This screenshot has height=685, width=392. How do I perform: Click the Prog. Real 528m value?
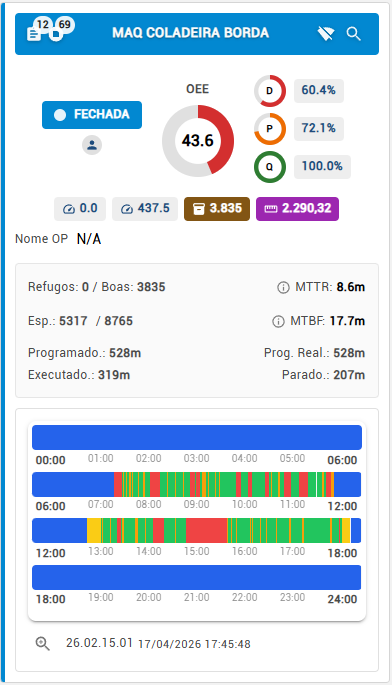[349, 353]
